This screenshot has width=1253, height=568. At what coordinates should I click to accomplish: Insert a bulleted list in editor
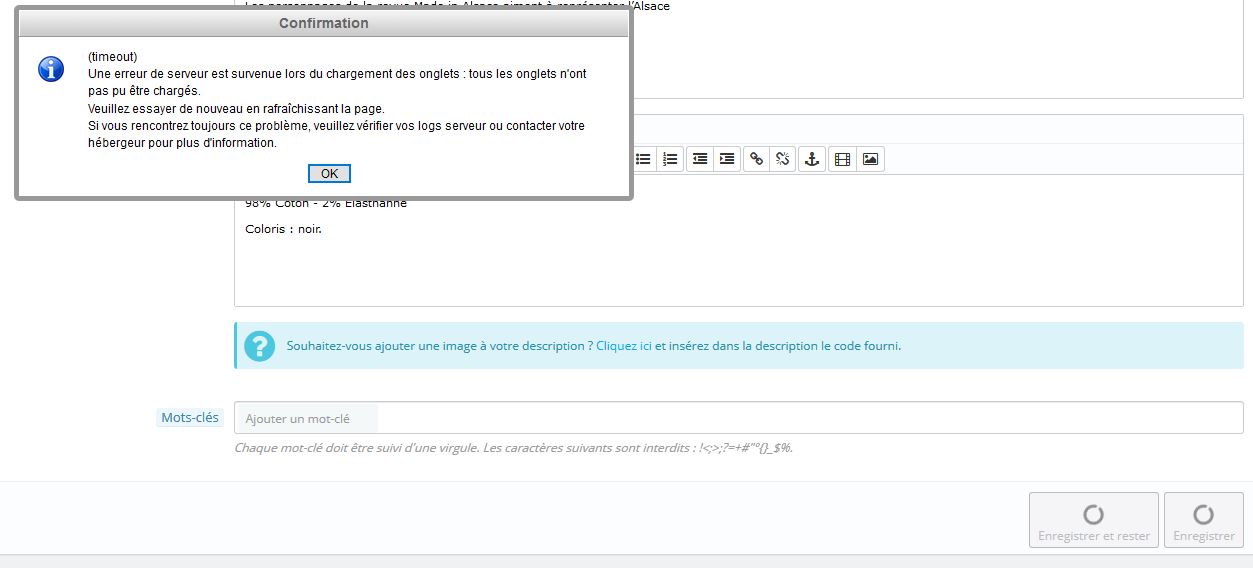point(643,159)
